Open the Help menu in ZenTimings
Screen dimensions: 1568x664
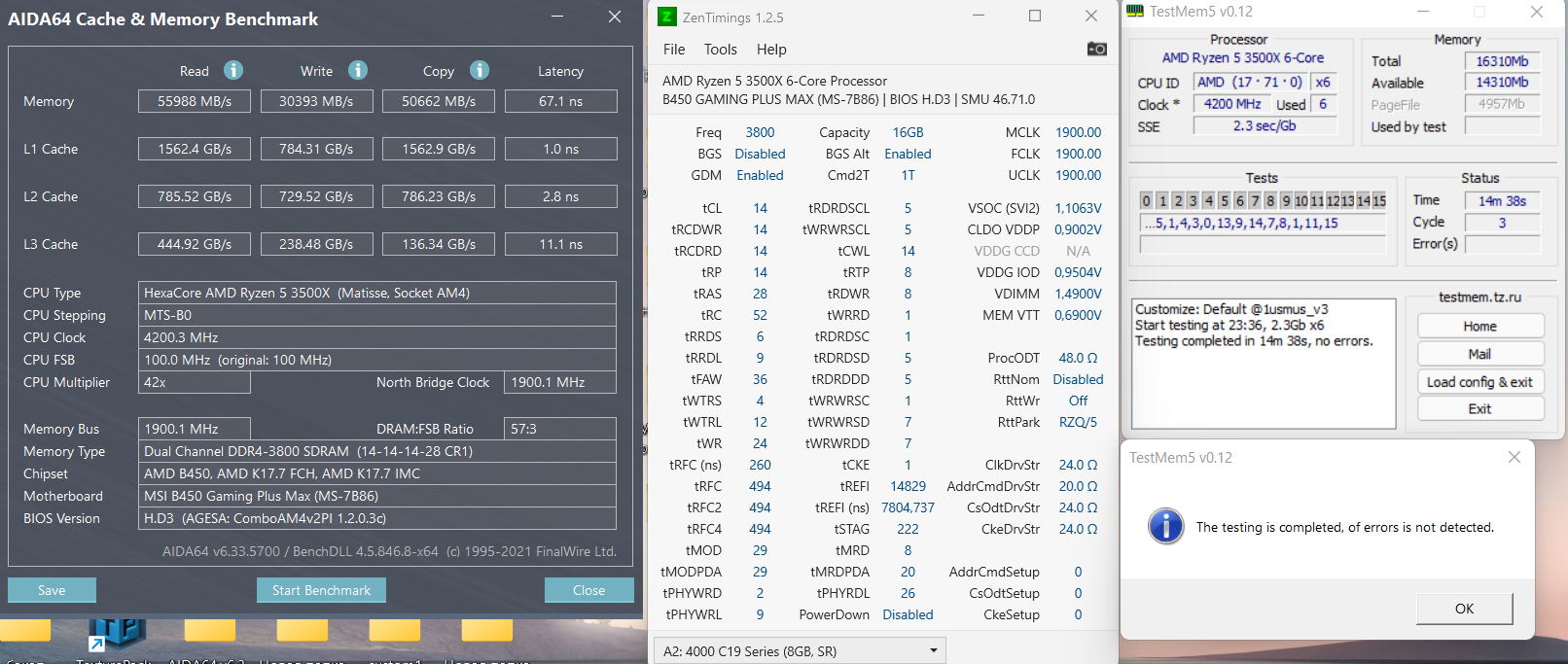click(771, 49)
